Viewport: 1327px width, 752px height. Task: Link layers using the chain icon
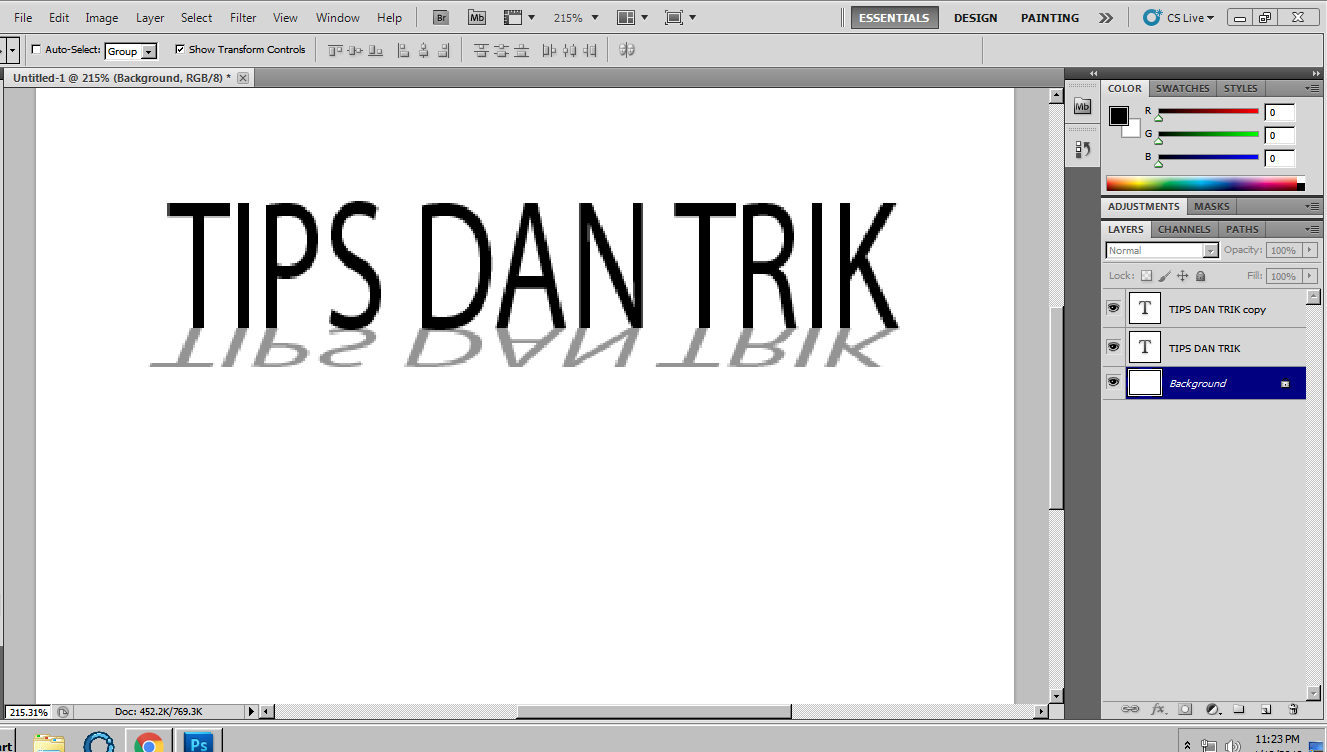tap(1130, 709)
